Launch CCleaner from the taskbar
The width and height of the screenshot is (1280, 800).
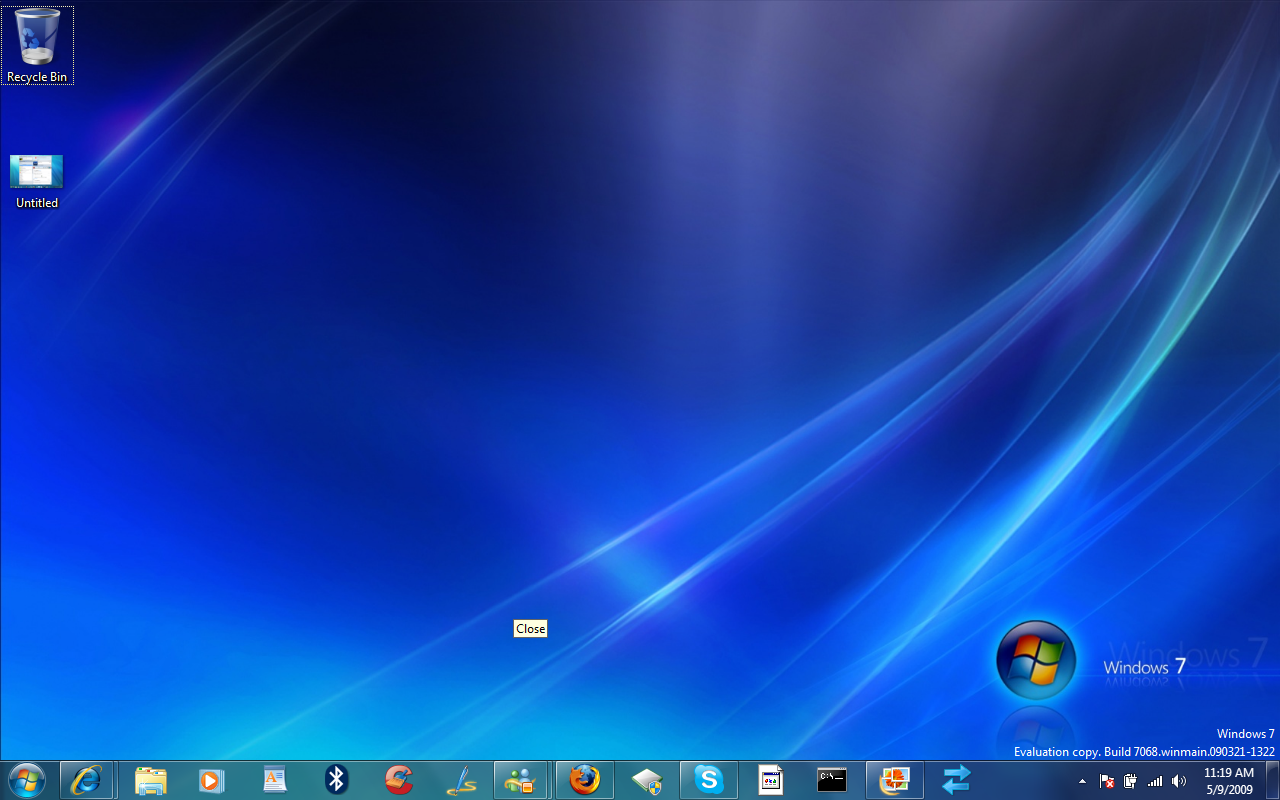click(399, 779)
